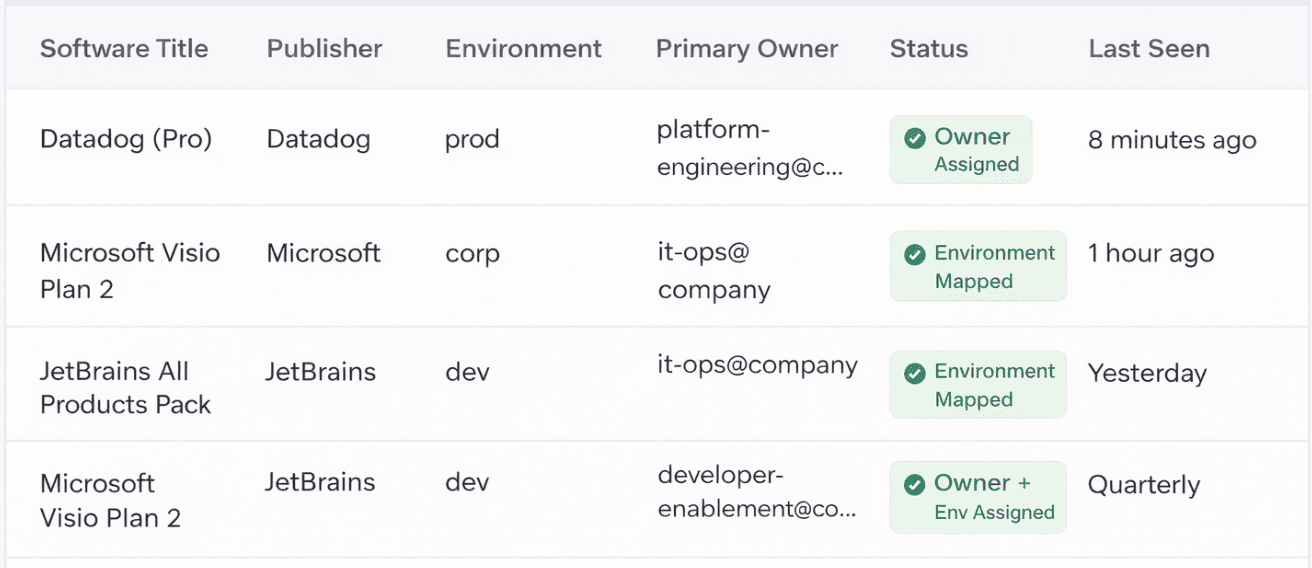
Task: Select the Microsoft publisher cell
Action: 323,253
